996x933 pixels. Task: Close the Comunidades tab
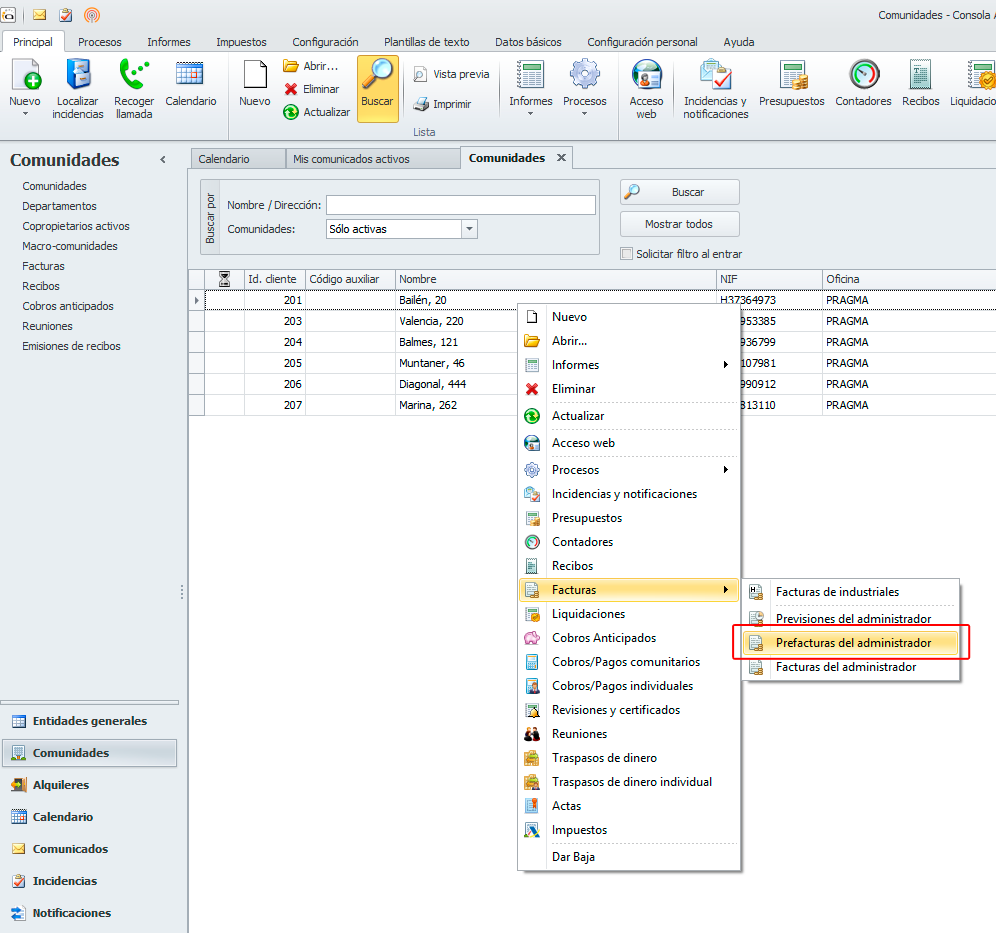tap(561, 158)
